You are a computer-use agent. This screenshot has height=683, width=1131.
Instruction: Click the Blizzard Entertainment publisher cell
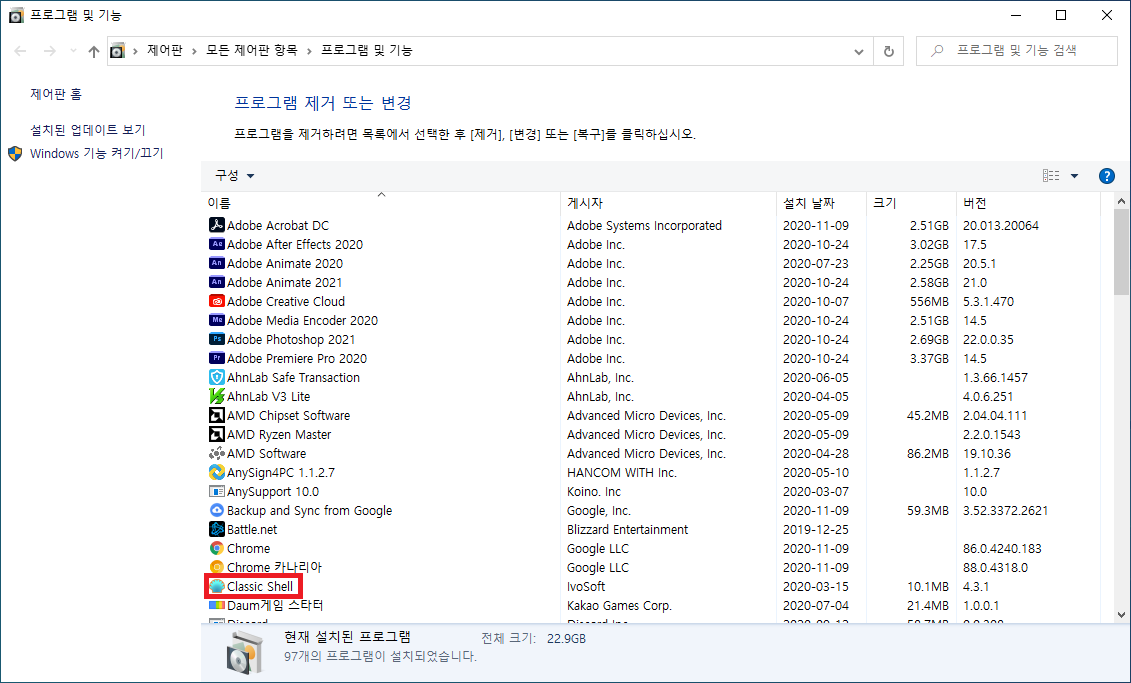(628, 529)
